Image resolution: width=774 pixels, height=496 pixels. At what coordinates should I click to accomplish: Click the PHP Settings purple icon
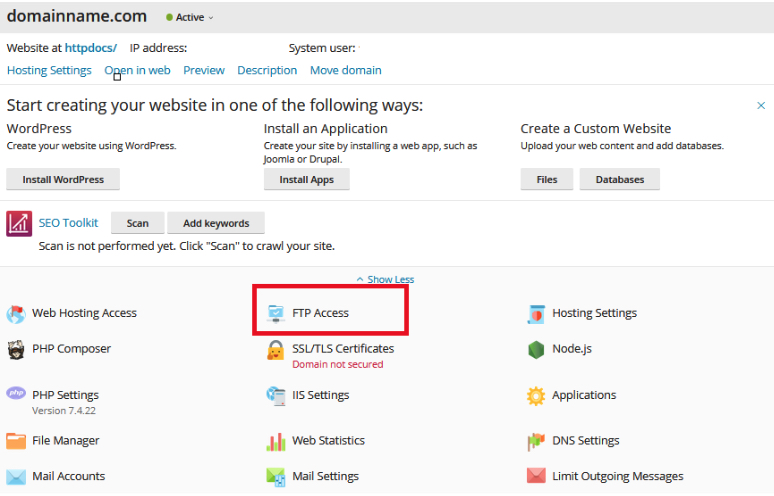tap(16, 393)
